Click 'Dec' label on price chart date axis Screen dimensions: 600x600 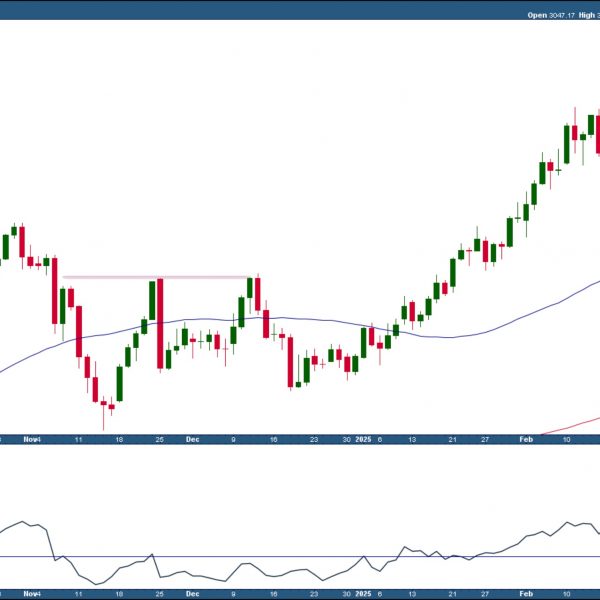tap(192, 439)
